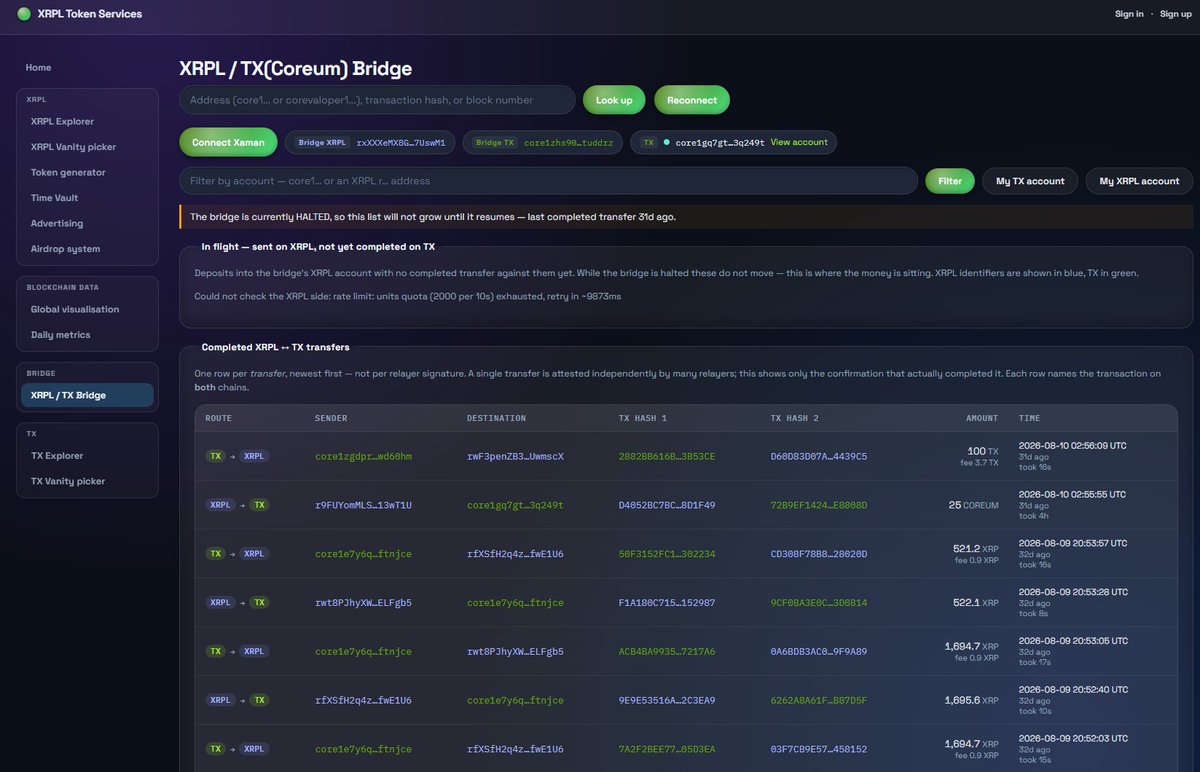Open Time Vault in the sidebar
1200x772 pixels.
tap(55, 198)
